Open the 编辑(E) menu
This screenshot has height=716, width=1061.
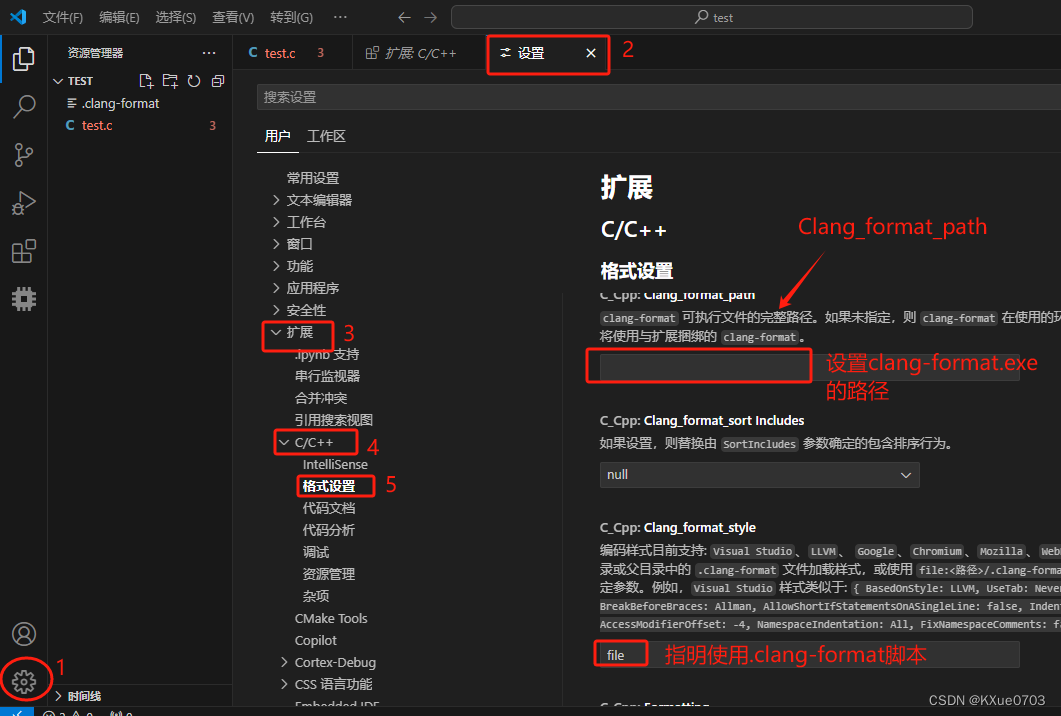[x=119, y=18]
